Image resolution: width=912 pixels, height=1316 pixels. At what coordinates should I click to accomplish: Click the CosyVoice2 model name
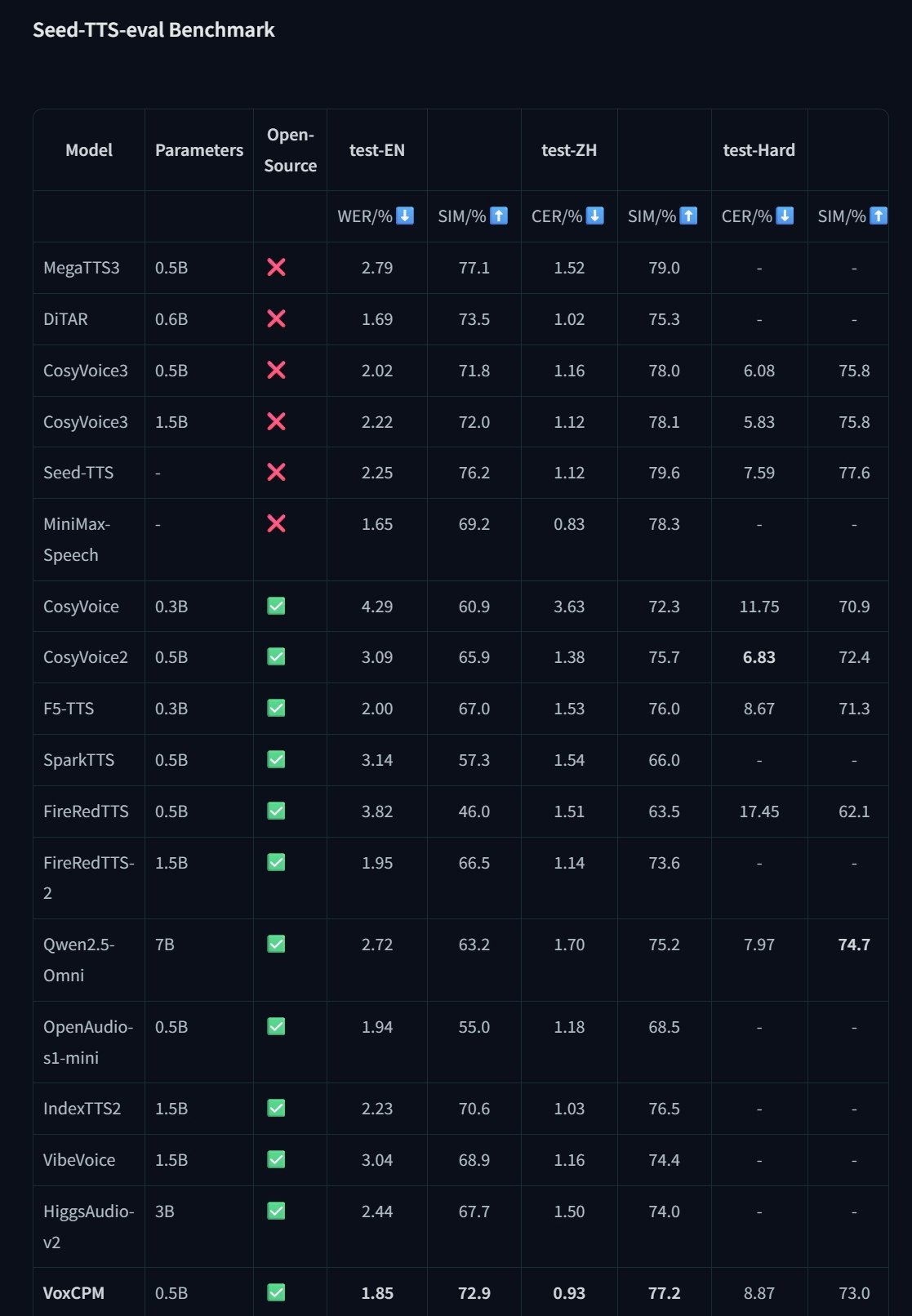click(x=86, y=657)
